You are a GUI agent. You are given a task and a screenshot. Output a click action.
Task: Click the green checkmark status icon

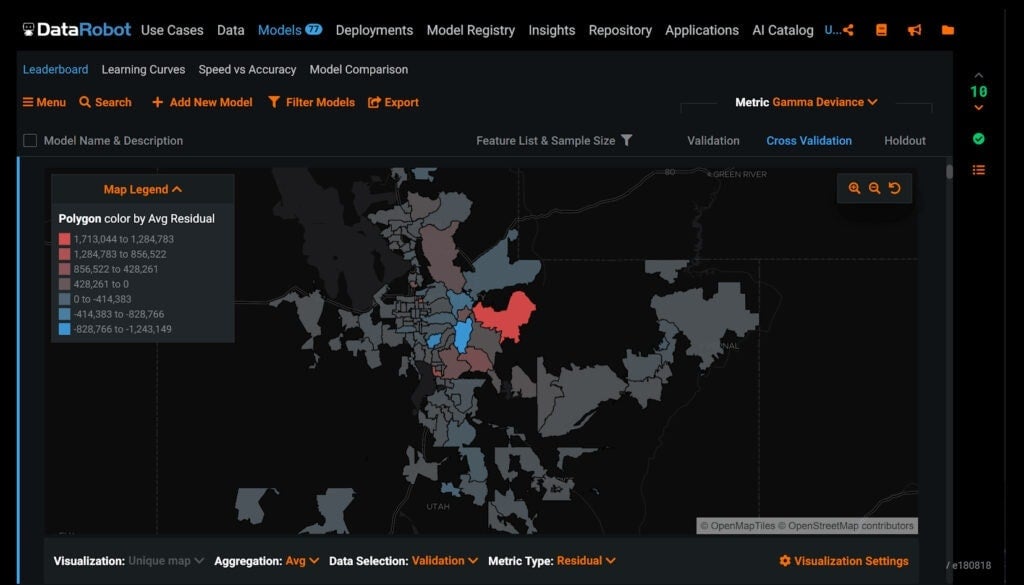(x=978, y=138)
